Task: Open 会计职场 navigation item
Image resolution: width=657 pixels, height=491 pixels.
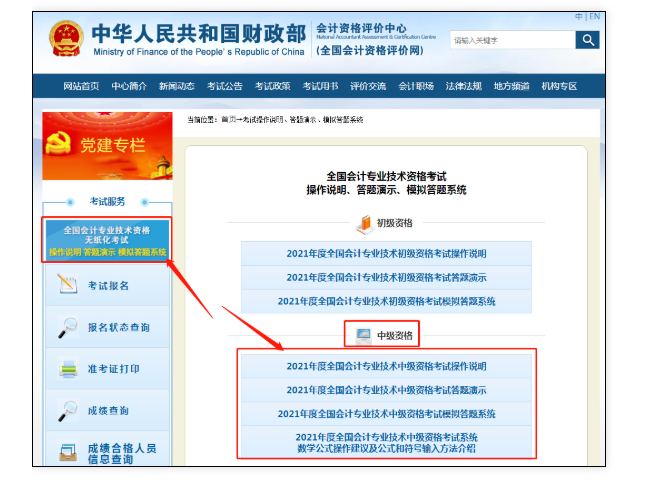Action: tap(416, 86)
